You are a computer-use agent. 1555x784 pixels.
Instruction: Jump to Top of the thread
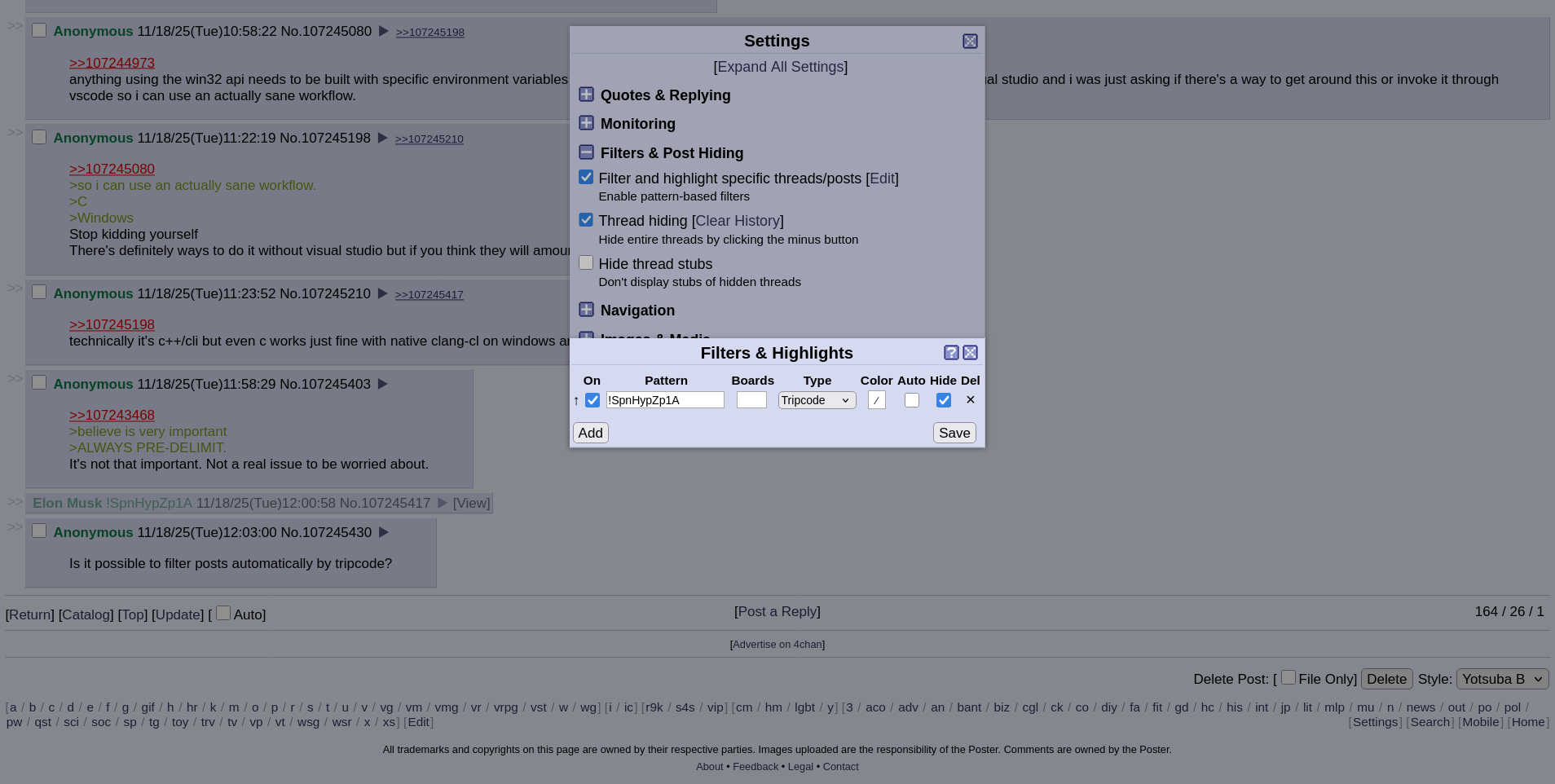pyautogui.click(x=133, y=614)
